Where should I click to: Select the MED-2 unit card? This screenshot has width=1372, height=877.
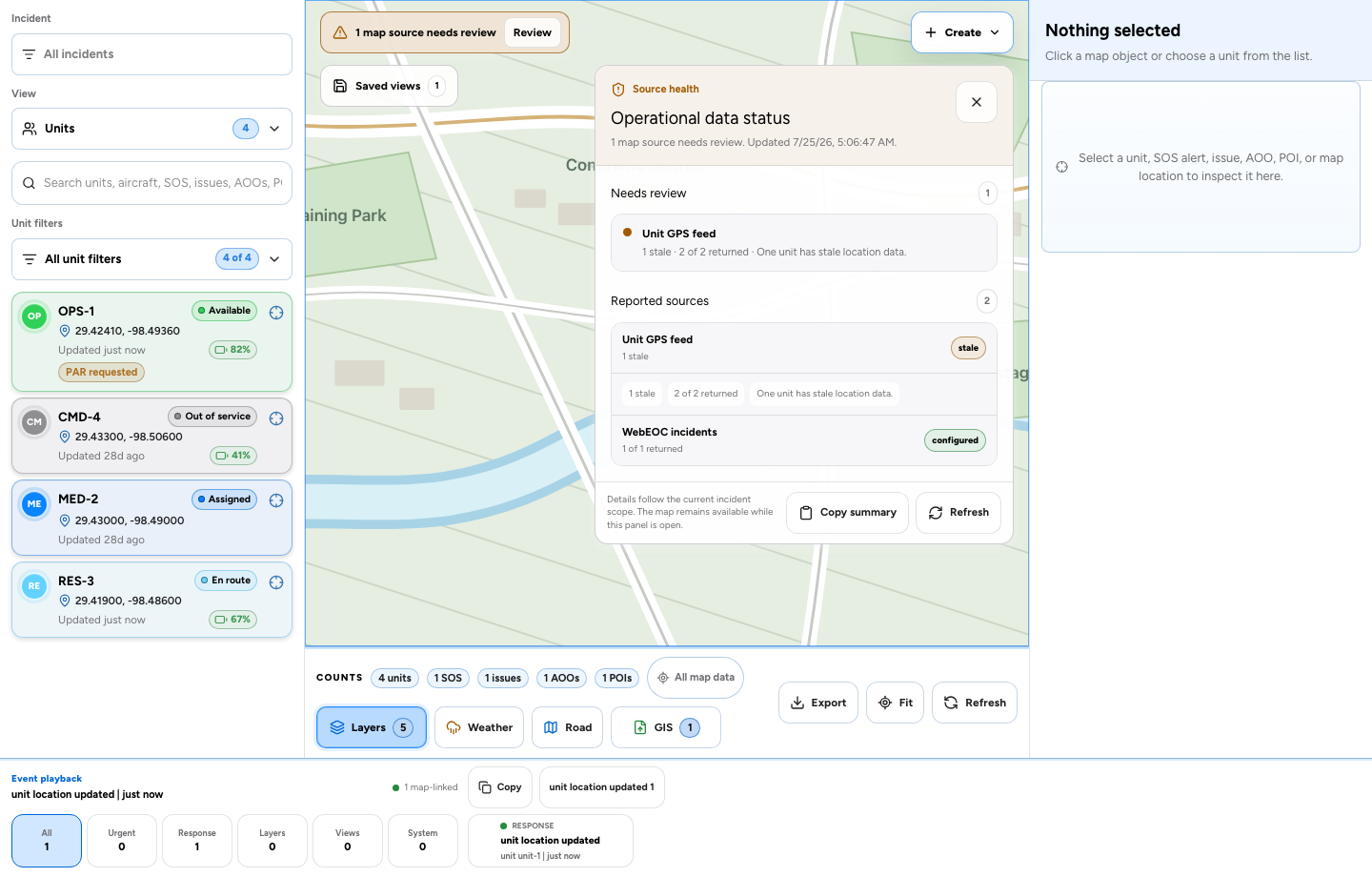pos(151,518)
